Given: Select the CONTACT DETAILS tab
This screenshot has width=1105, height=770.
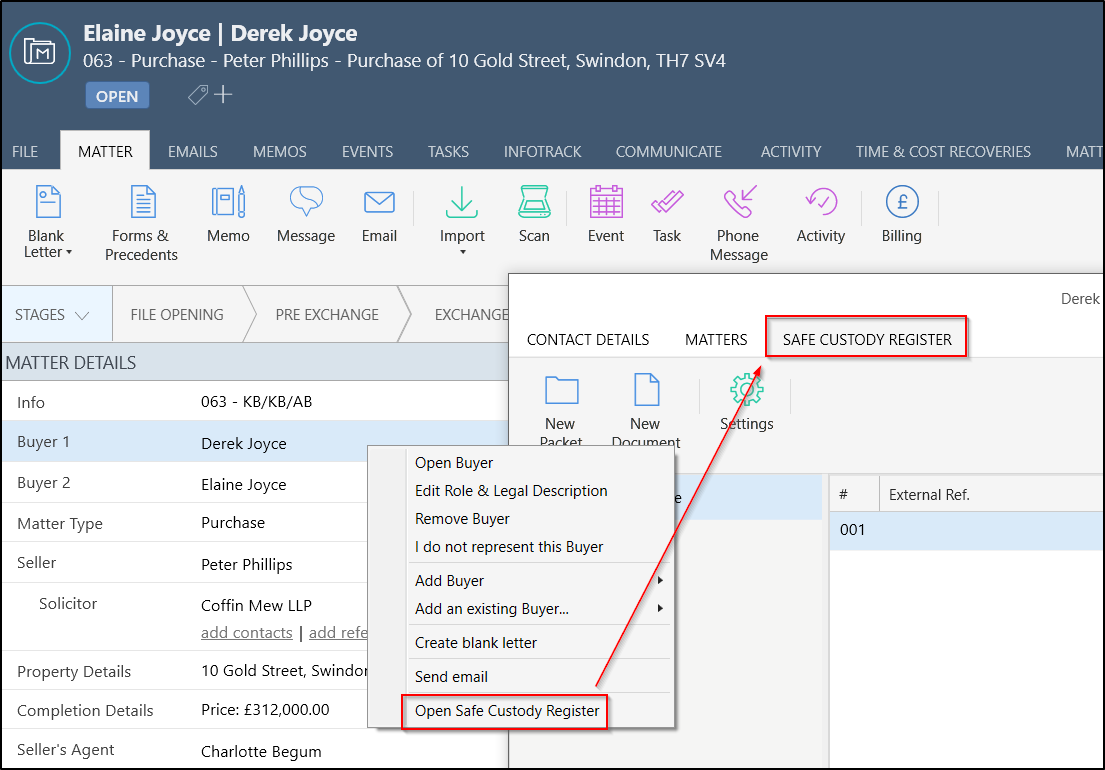Looking at the screenshot, I should (x=588, y=340).
